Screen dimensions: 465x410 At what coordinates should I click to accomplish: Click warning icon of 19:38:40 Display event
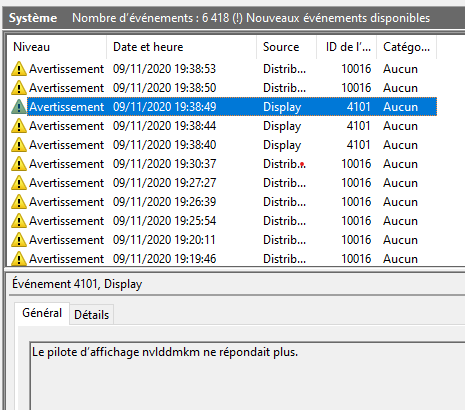[19, 145]
